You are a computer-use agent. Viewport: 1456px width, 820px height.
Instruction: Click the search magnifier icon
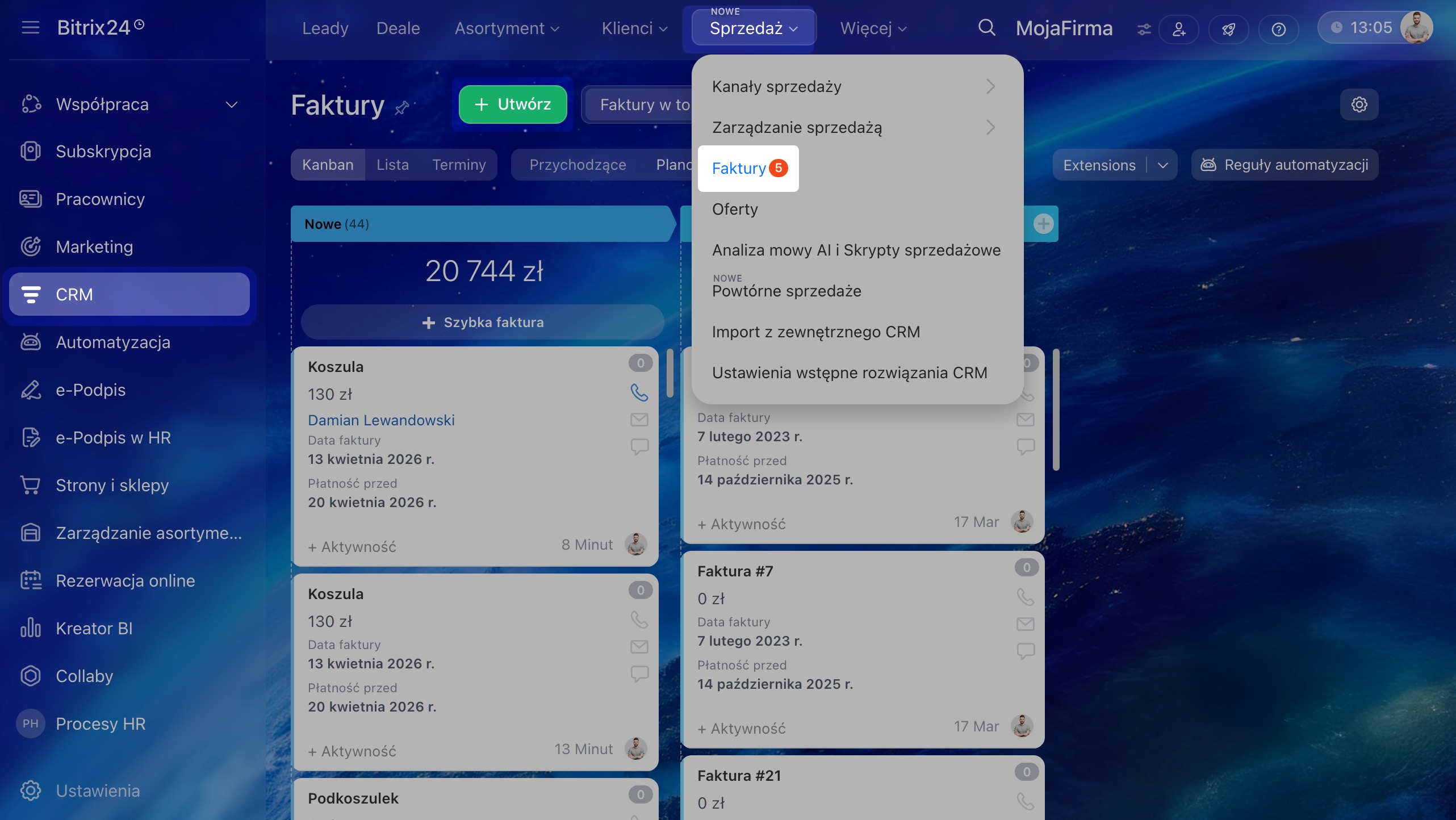coord(986,28)
